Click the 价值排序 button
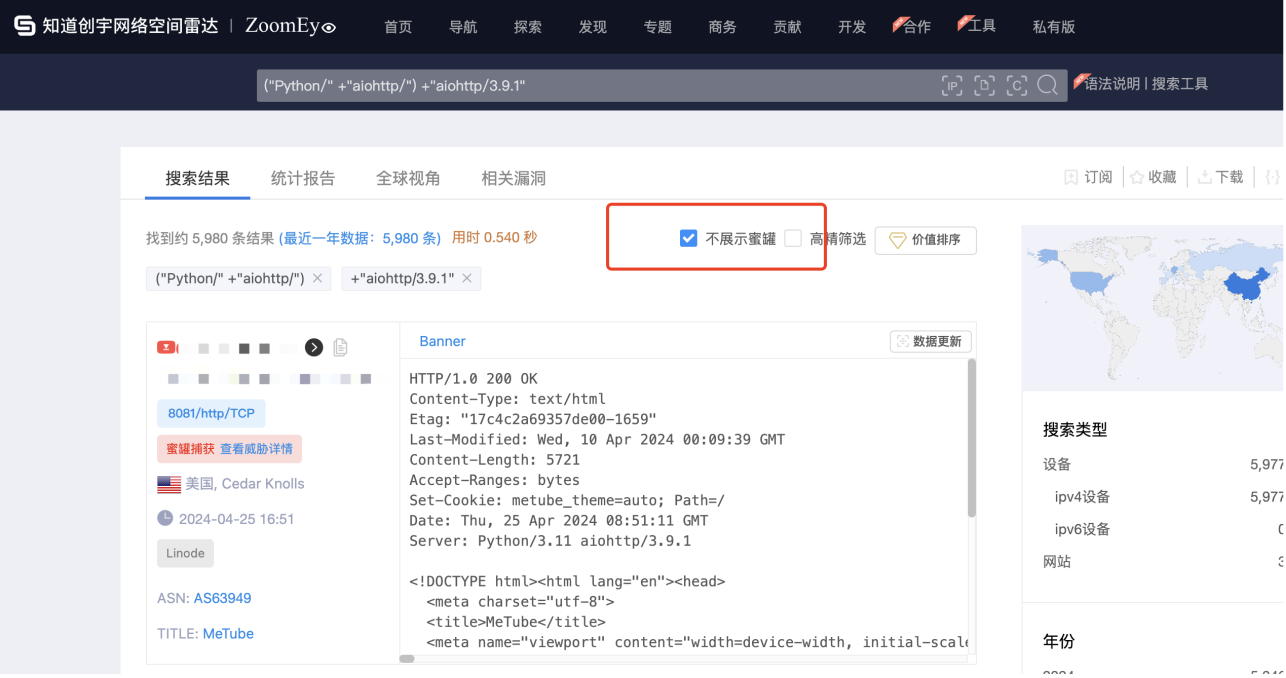This screenshot has height=678, width=1286. pyautogui.click(x=926, y=240)
